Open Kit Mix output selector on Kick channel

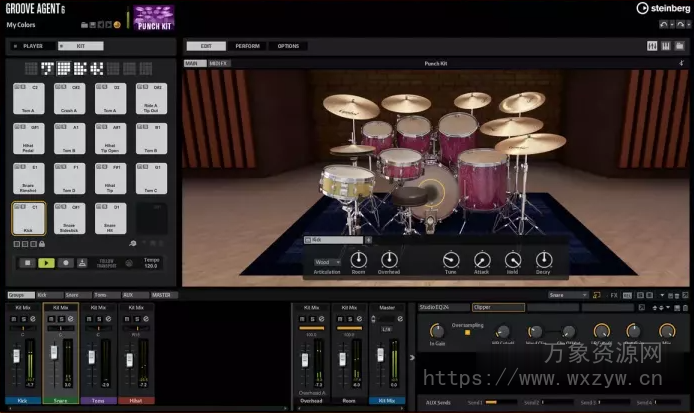23,307
